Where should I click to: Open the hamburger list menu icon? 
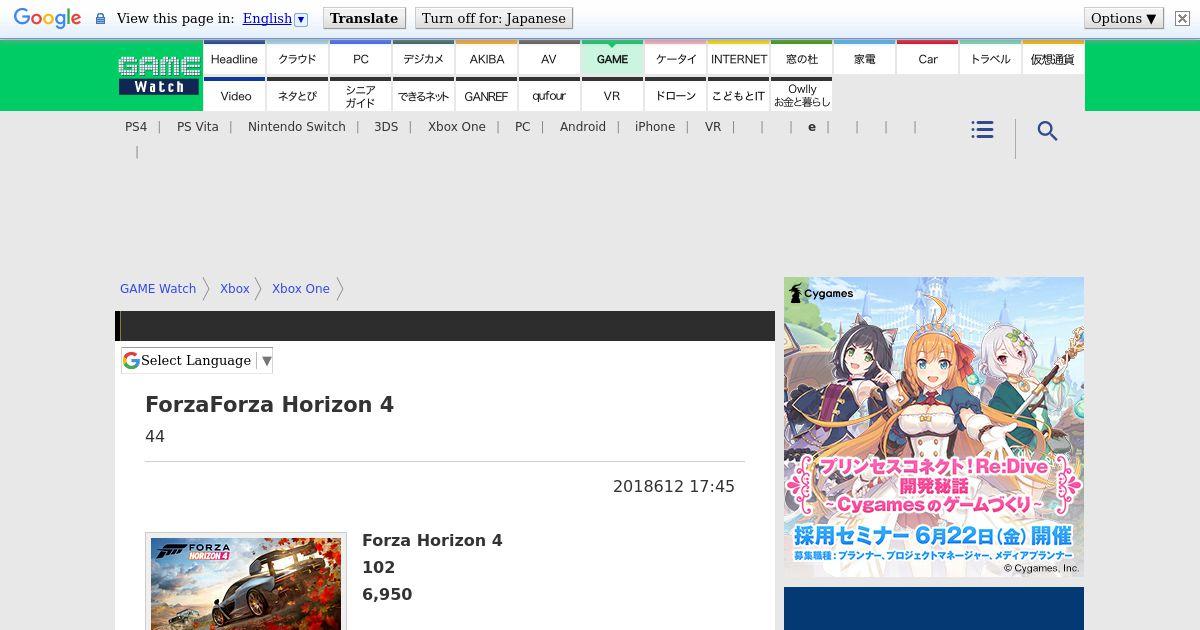click(x=982, y=130)
